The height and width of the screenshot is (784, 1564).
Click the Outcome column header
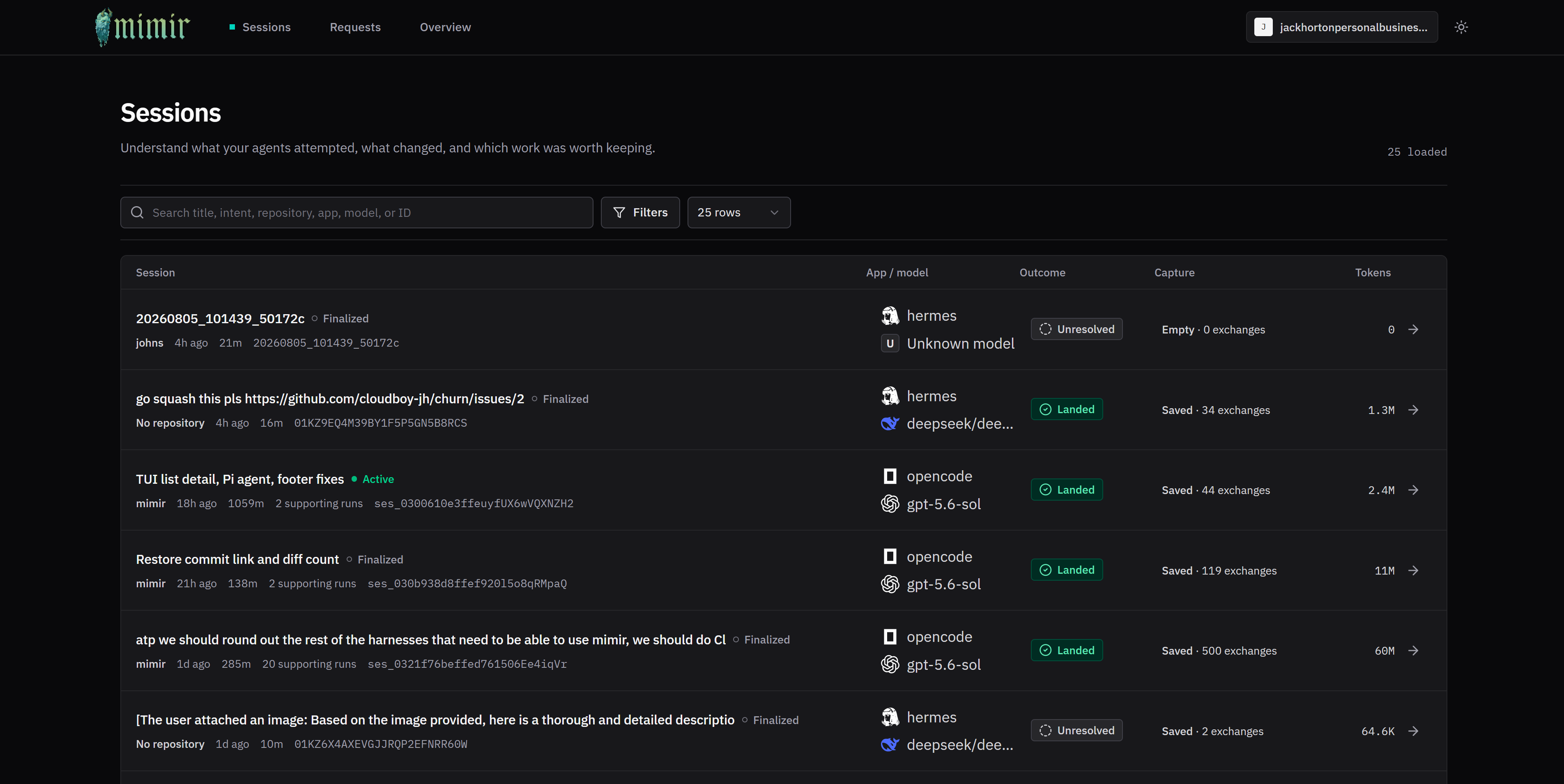click(1042, 273)
